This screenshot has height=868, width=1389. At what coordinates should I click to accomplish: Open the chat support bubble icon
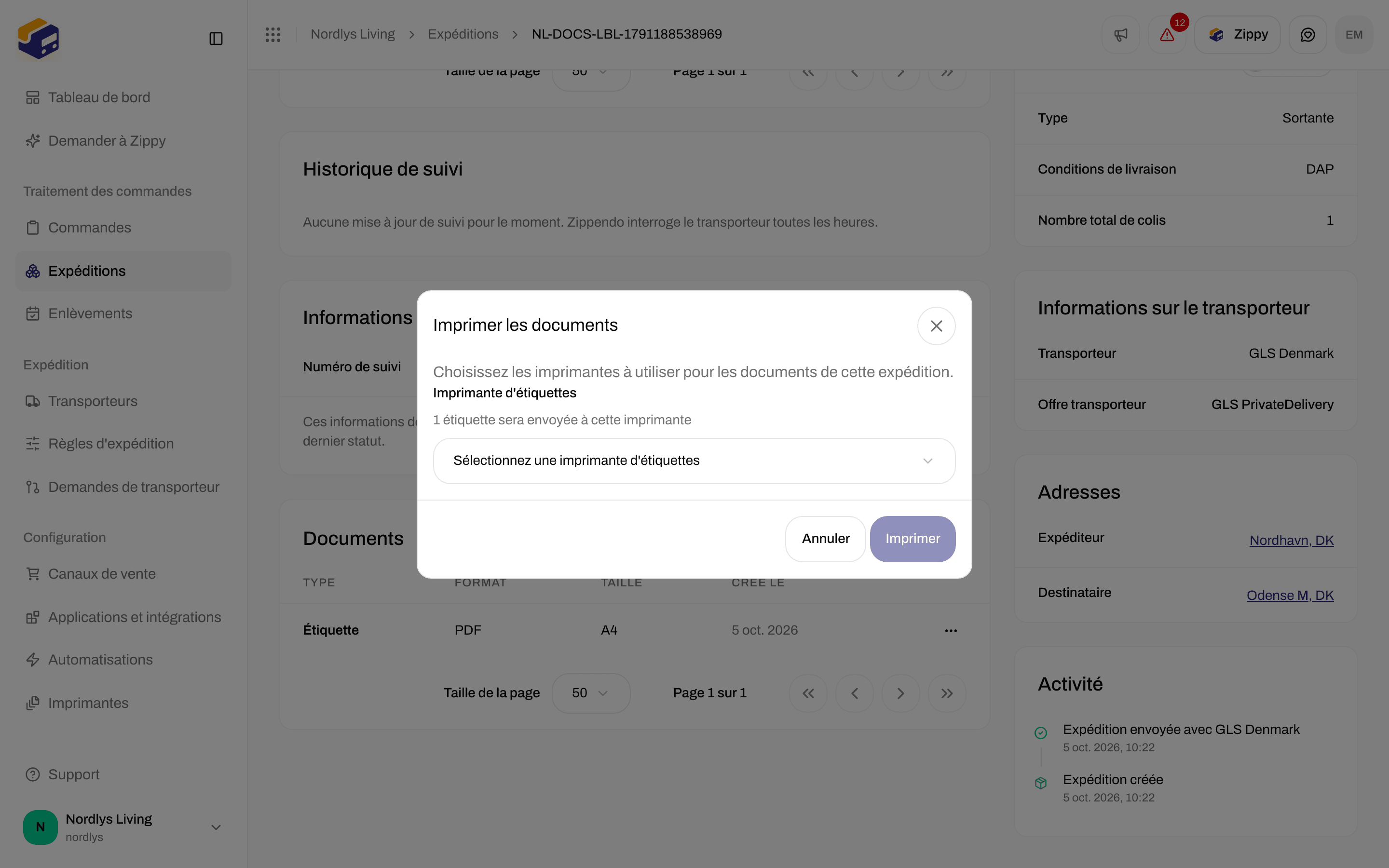click(x=1307, y=34)
